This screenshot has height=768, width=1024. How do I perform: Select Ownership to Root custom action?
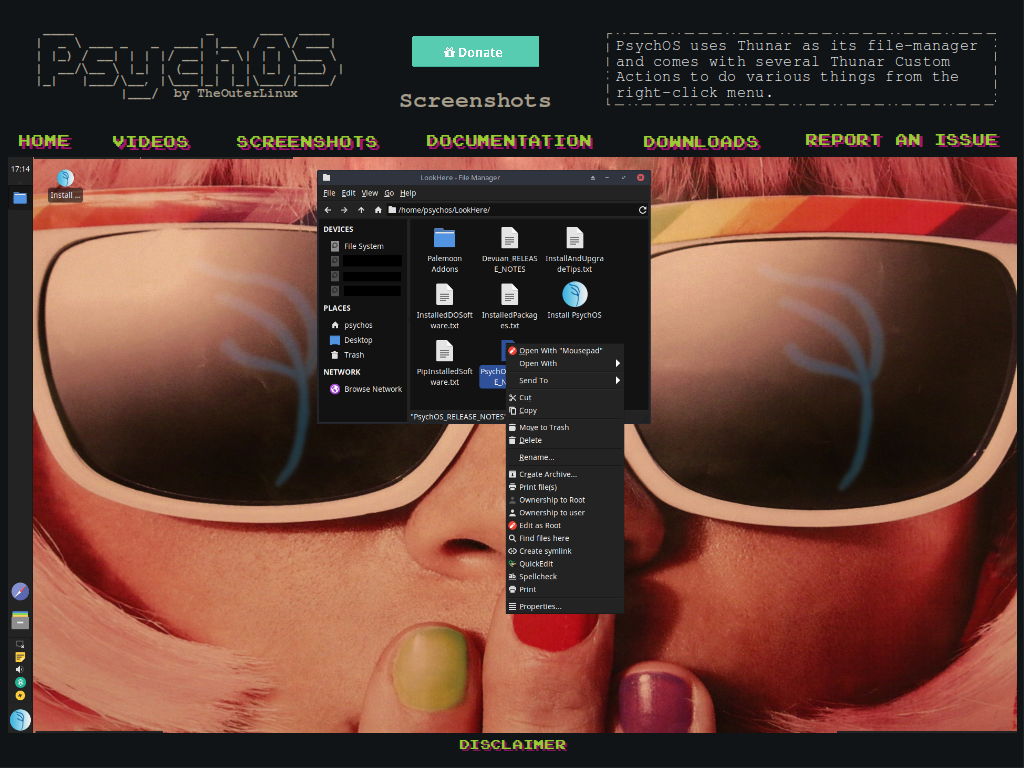click(565, 500)
